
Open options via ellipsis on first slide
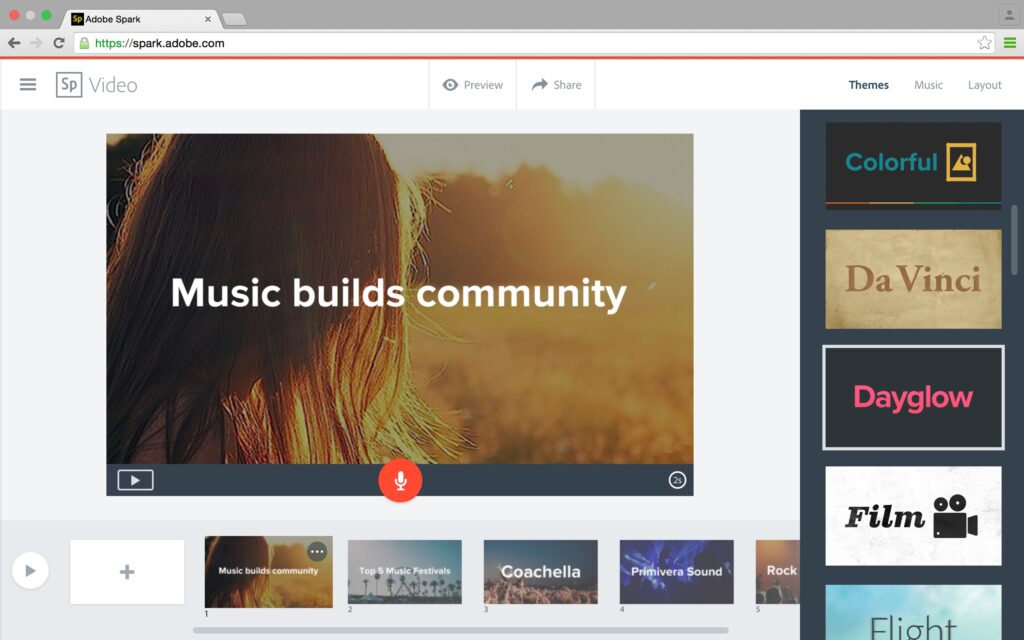click(318, 551)
